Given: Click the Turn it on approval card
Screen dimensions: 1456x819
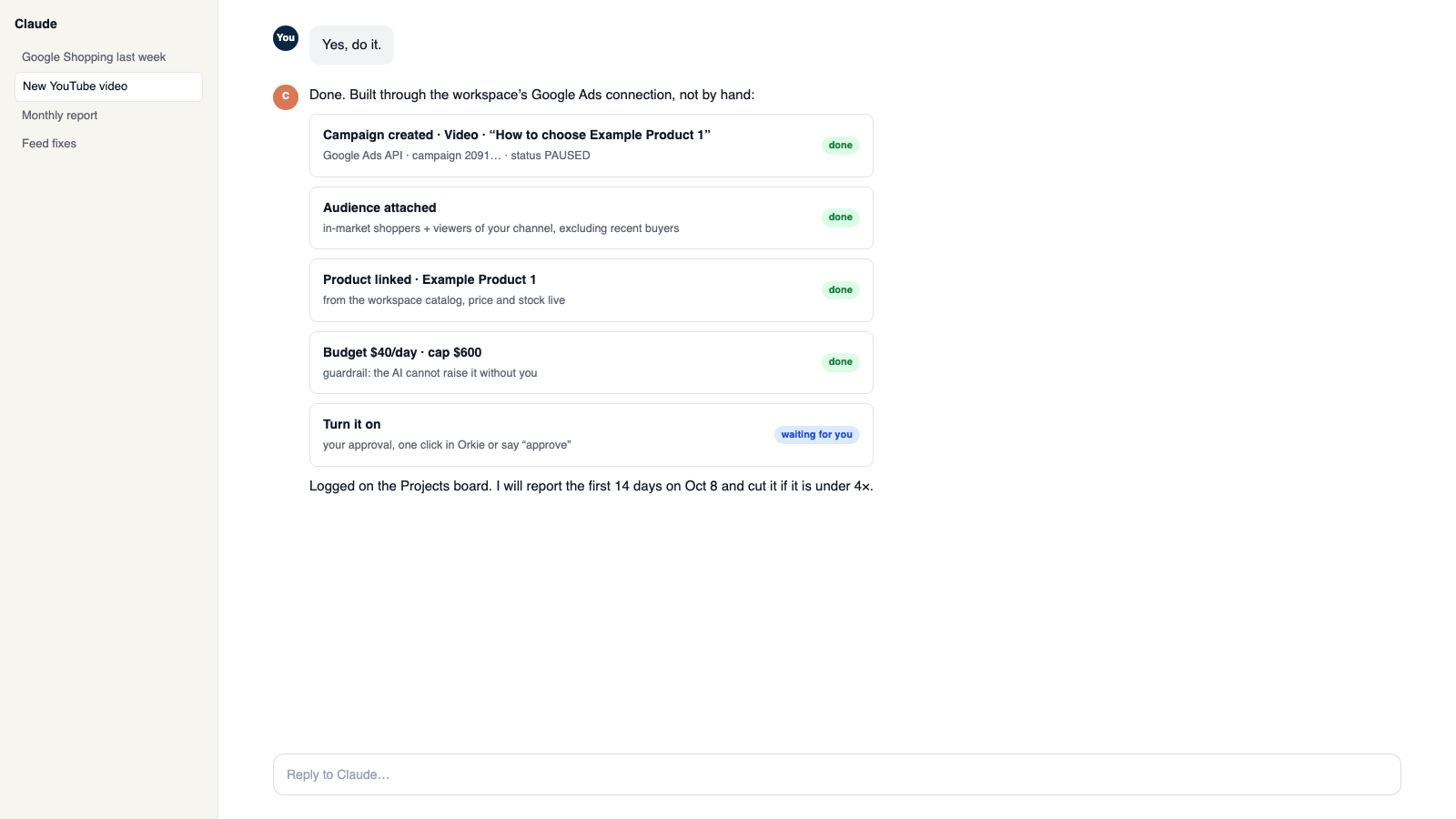Looking at the screenshot, I should (591, 435).
